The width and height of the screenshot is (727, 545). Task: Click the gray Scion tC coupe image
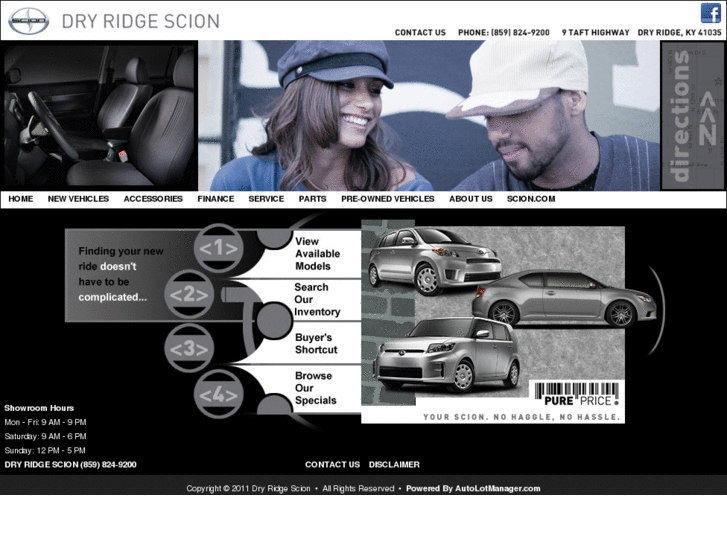[564, 298]
